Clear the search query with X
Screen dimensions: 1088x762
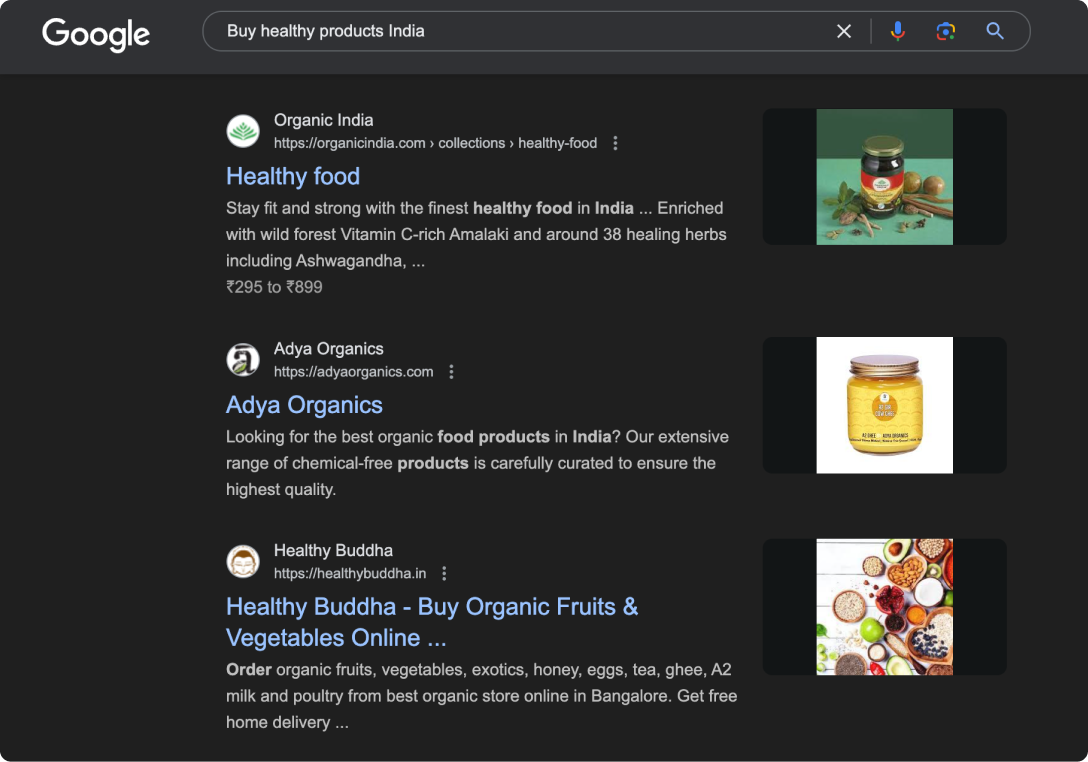pyautogui.click(x=844, y=31)
